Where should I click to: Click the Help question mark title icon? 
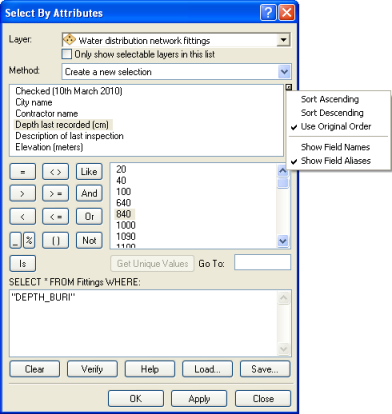coord(268,13)
